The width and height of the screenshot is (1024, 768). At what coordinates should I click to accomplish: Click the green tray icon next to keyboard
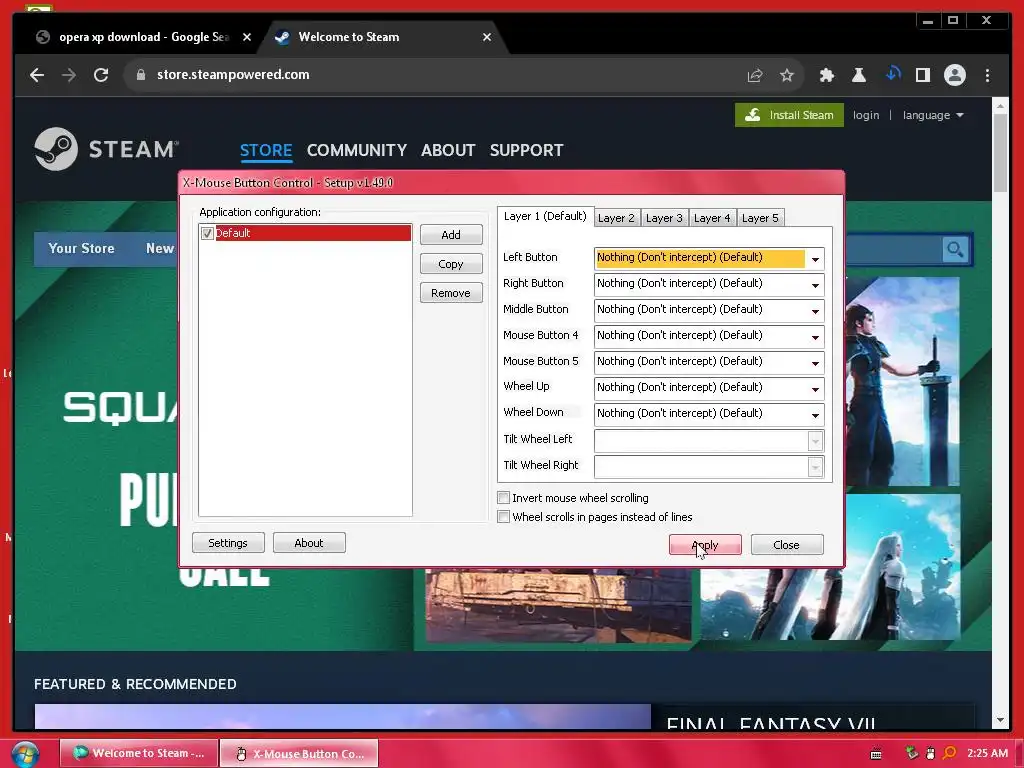[x=912, y=754]
